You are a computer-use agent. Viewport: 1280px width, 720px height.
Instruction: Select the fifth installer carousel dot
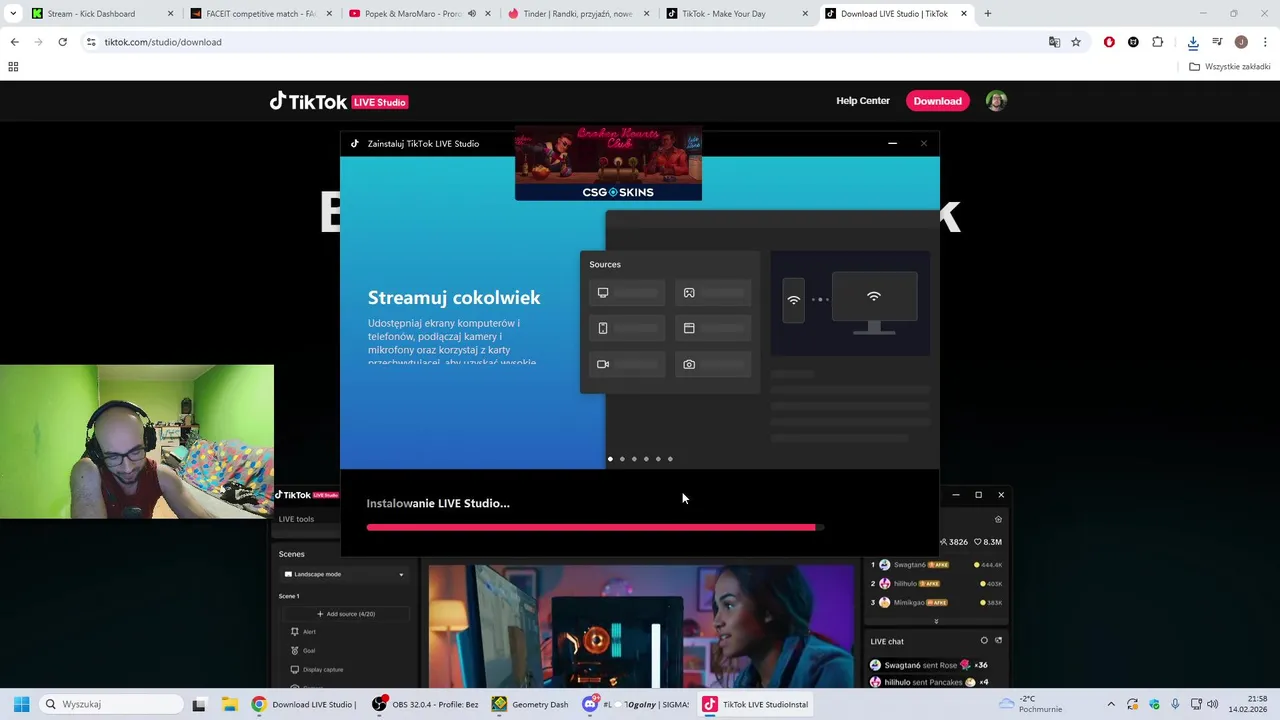tap(658, 459)
